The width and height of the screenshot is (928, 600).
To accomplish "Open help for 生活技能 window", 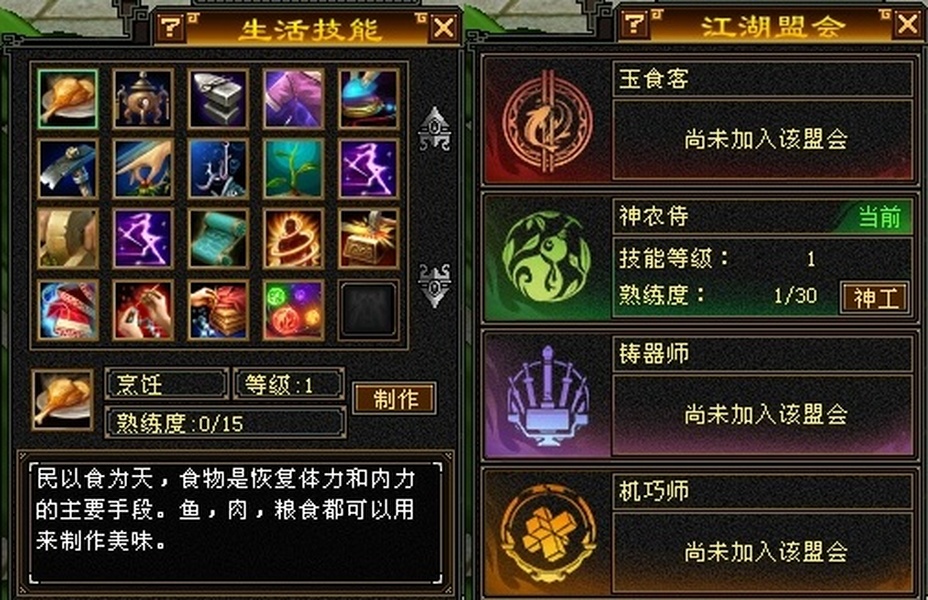I will (x=170, y=27).
